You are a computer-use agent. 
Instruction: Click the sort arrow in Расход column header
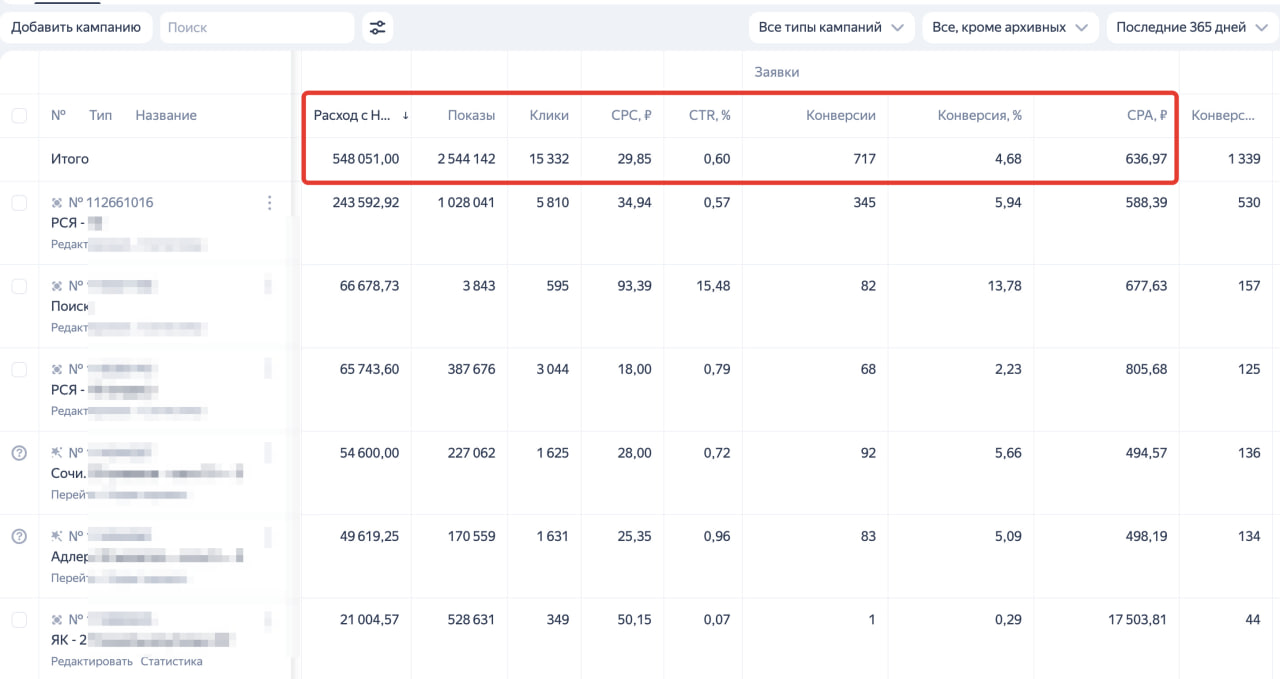(x=405, y=115)
